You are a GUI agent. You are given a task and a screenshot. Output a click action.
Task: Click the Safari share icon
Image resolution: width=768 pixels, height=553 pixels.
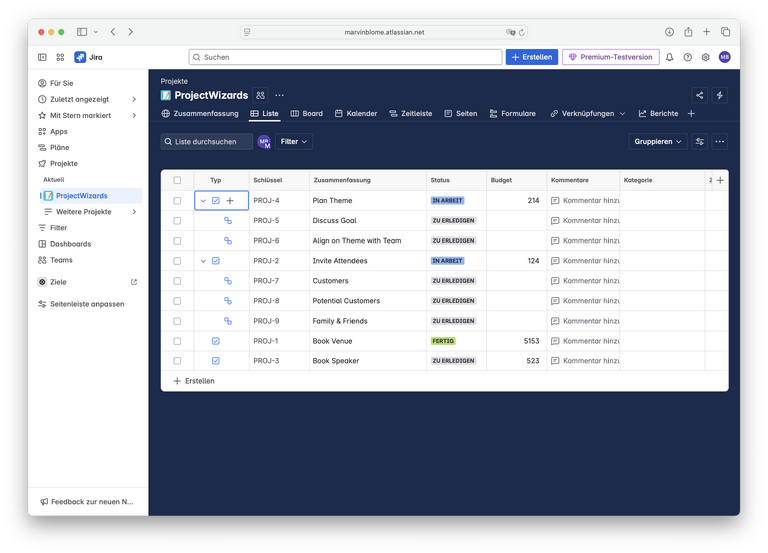tap(688, 32)
